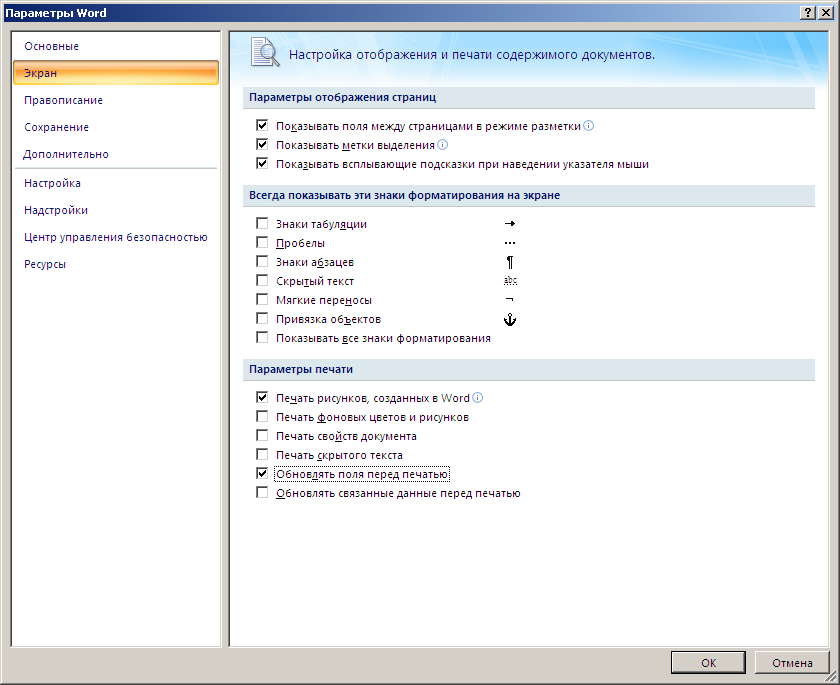Open the "Сохранение" section
Viewport: 840px width, 685px height.
click(116, 127)
